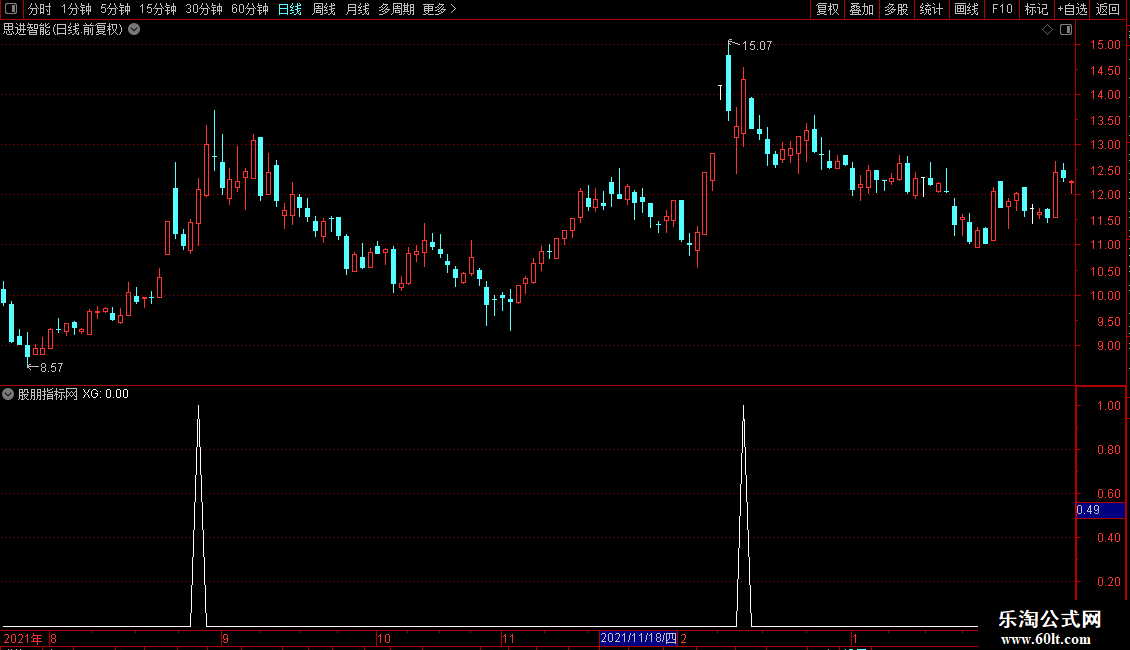Click the XG: 0.00 indicator value
Screen dimensions: 1130x650
point(105,394)
